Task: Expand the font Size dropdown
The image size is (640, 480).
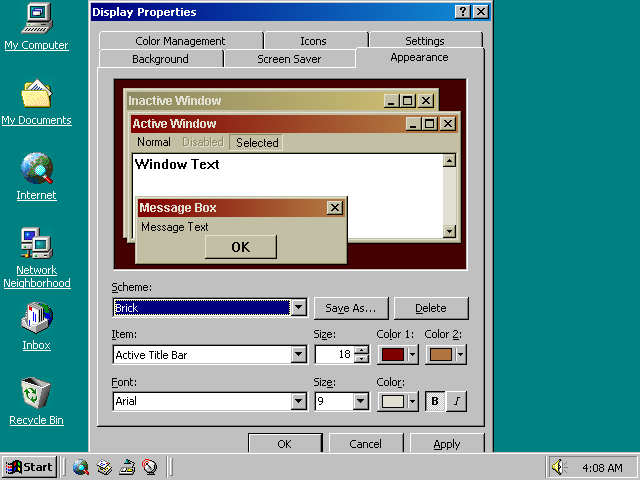Action: point(361,401)
